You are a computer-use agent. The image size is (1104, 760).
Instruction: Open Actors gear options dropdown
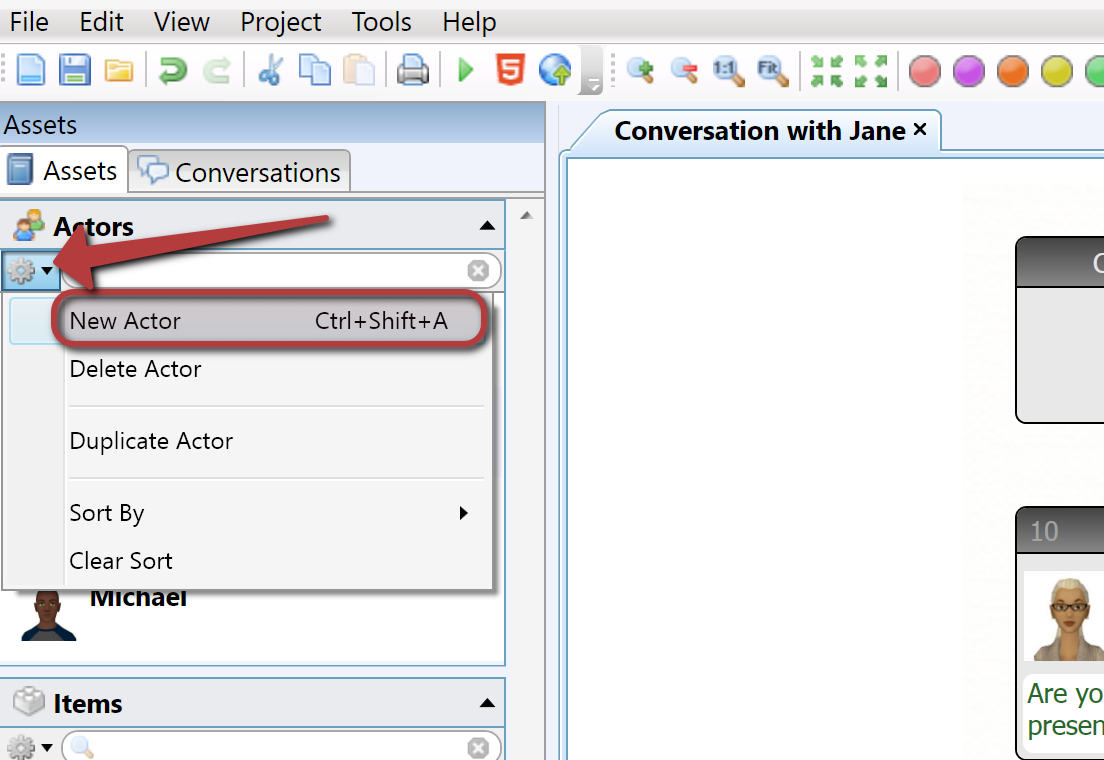pos(30,270)
